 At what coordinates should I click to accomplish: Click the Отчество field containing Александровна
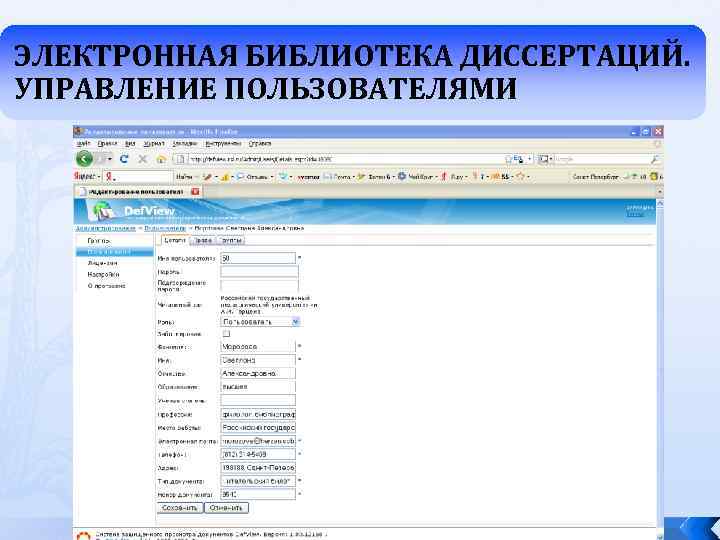click(x=258, y=374)
